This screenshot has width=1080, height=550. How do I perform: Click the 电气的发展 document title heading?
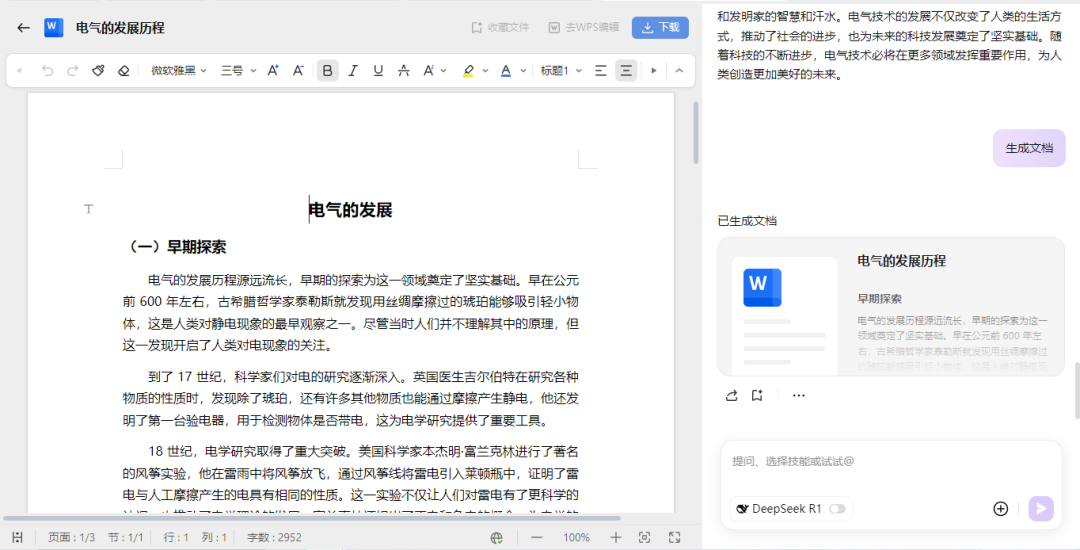[351, 210]
